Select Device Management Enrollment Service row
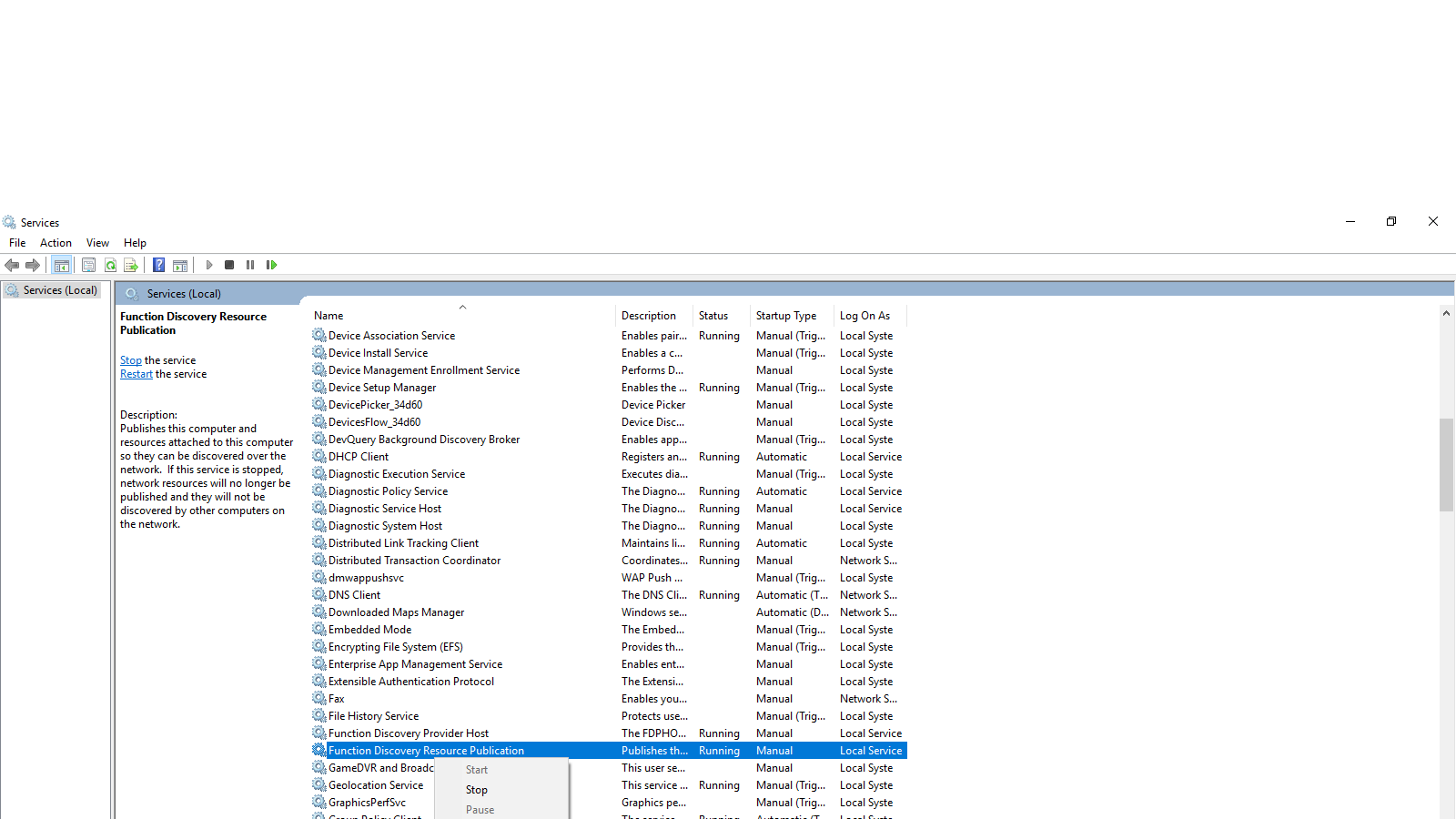The height and width of the screenshot is (819, 1456). (609, 370)
